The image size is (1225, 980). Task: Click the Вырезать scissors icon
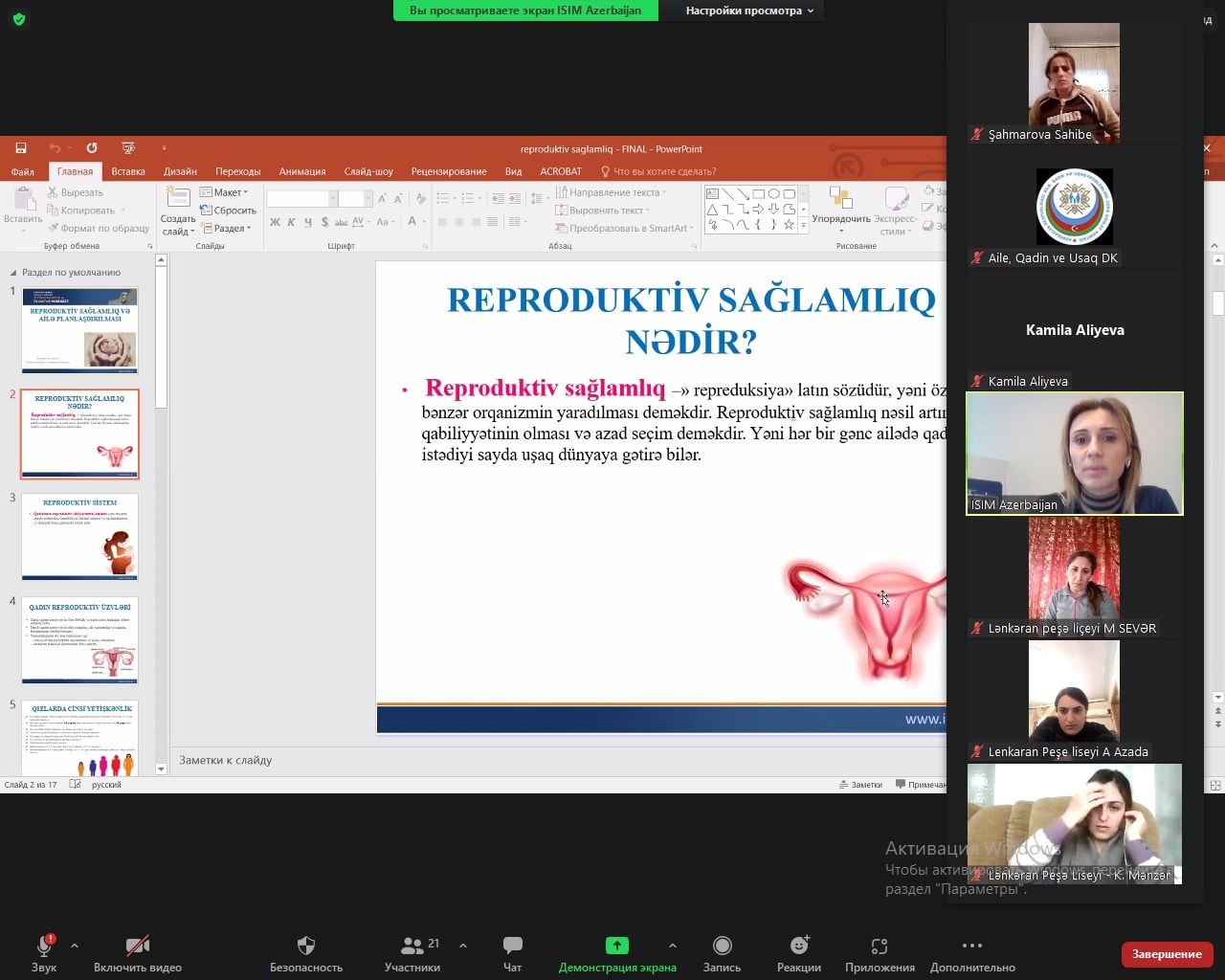(x=53, y=192)
